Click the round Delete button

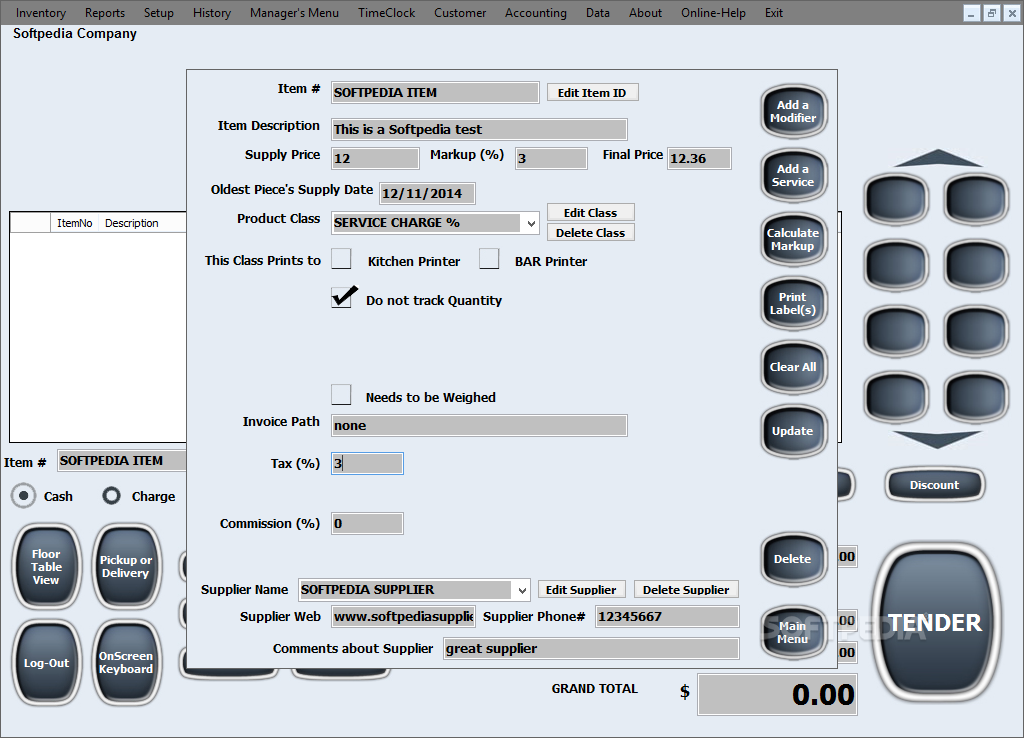[x=793, y=559]
